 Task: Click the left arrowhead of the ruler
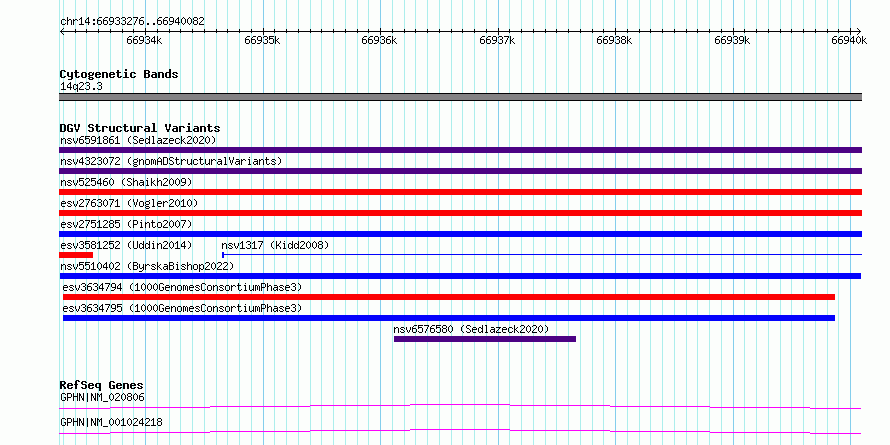tap(62, 31)
